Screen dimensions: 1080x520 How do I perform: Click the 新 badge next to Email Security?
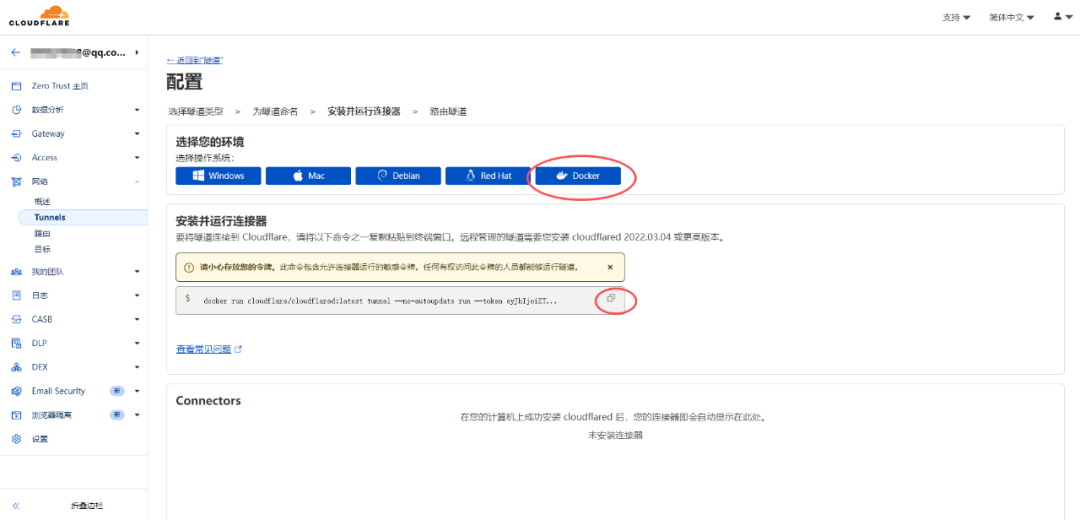(x=118, y=391)
